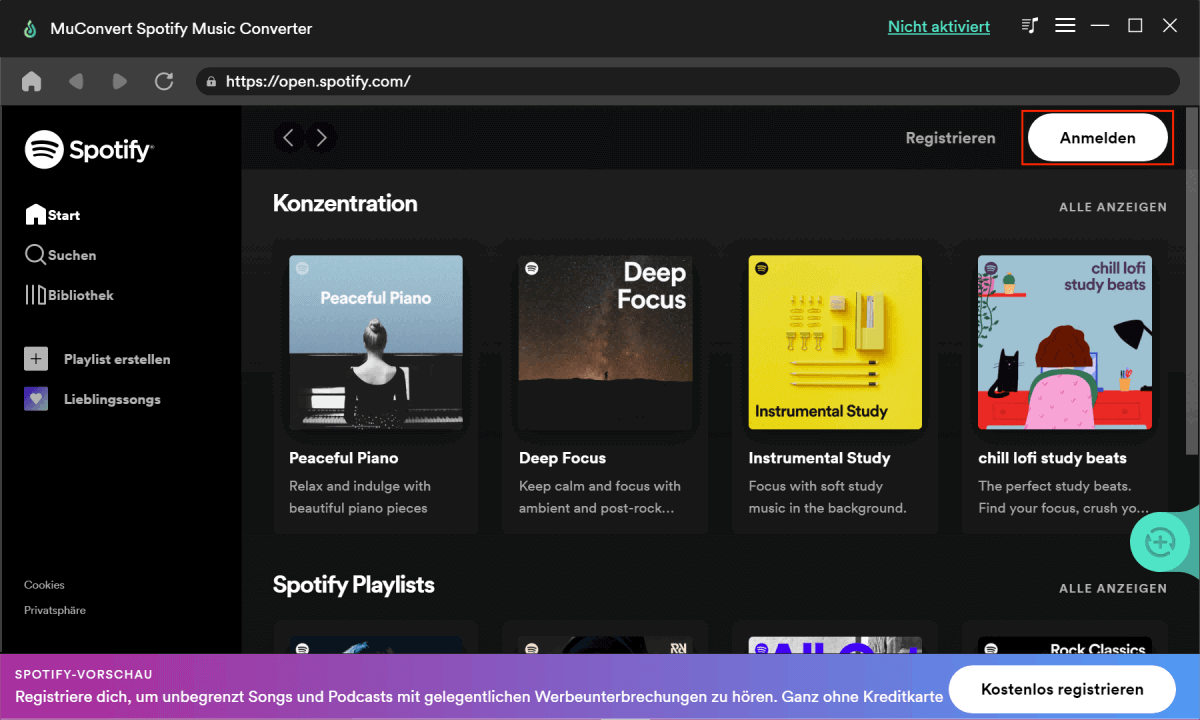
Task: Click Spotify's previous page chevron
Action: [x=289, y=138]
